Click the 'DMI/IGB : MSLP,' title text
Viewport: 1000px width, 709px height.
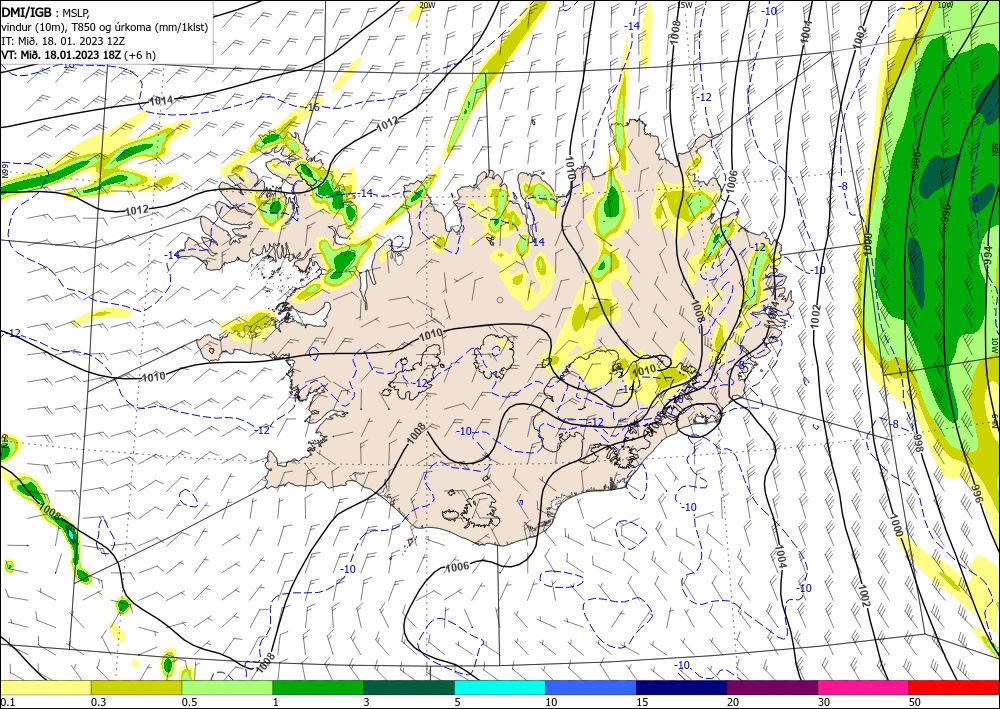(x=45, y=11)
